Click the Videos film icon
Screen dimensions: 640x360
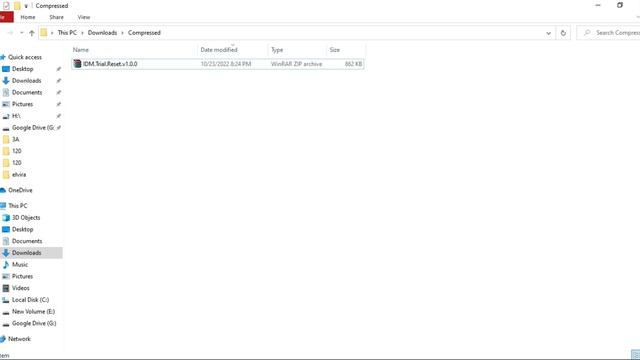pos(6,288)
